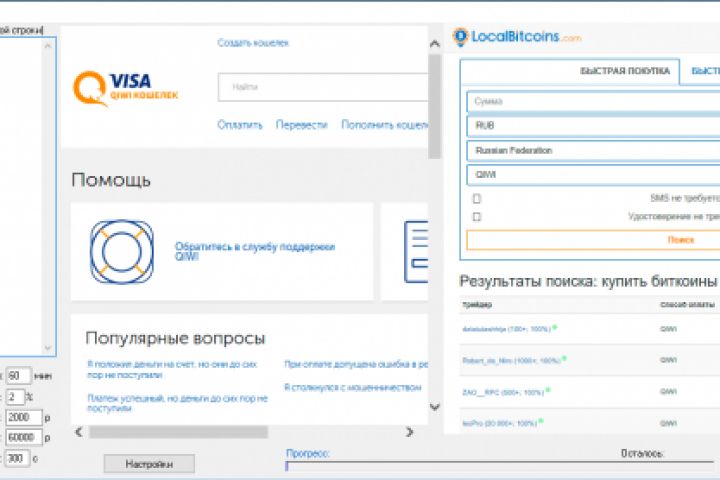
Task: Click the field containing 60000 р
Action: [x=23, y=437]
